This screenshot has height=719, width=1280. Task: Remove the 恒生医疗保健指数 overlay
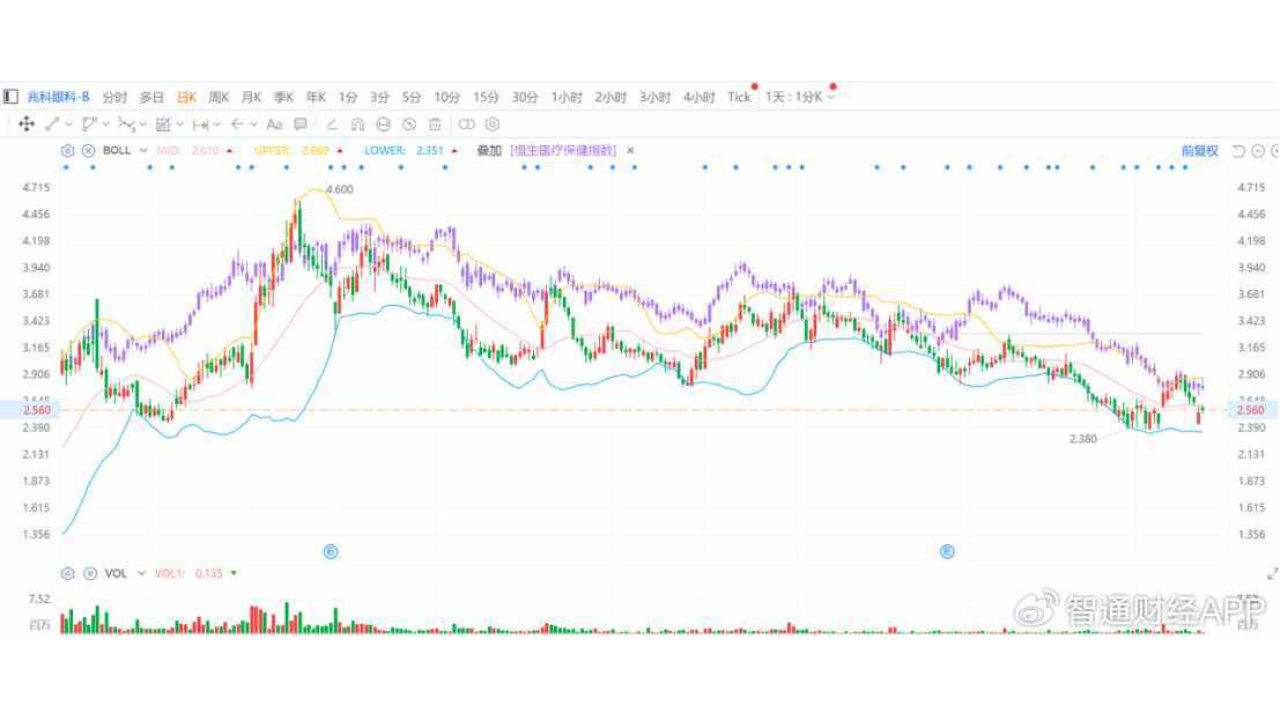pyautogui.click(x=630, y=151)
